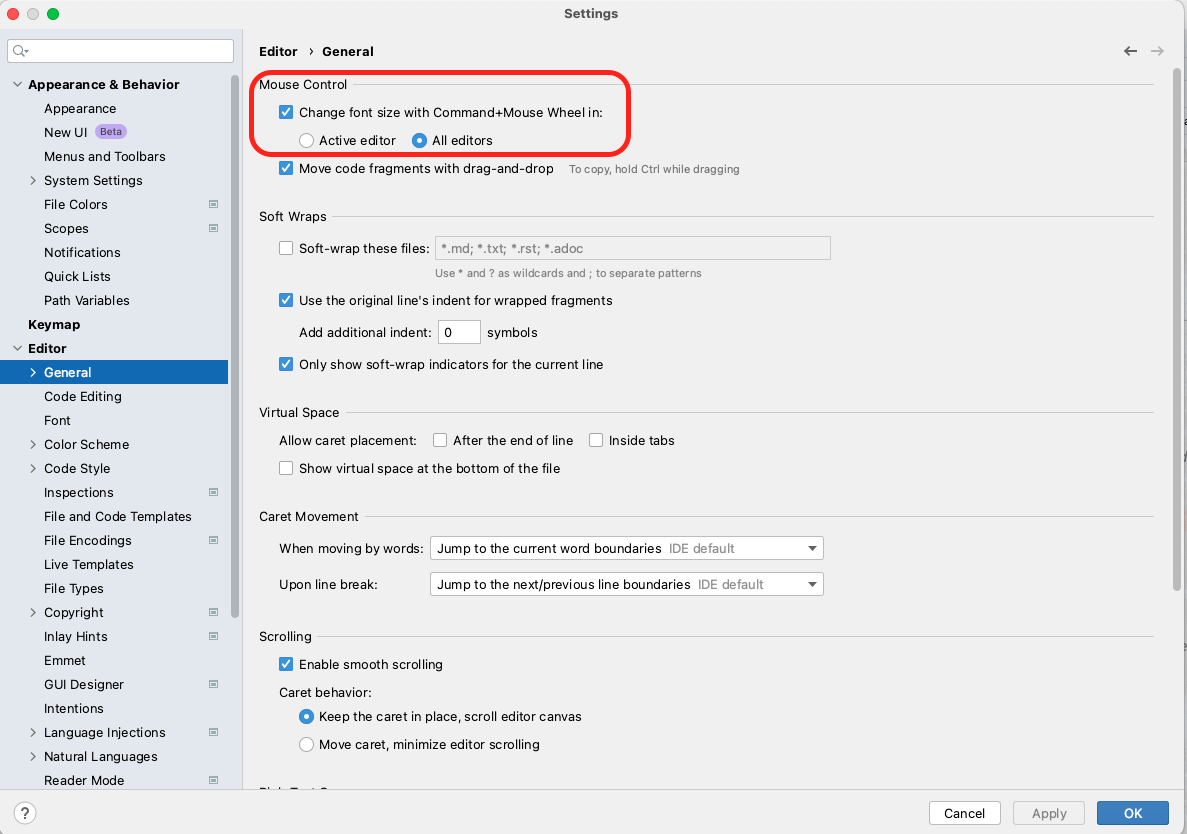The height and width of the screenshot is (834, 1187).
Task: Click the icon next to Inspections
Action: (213, 492)
